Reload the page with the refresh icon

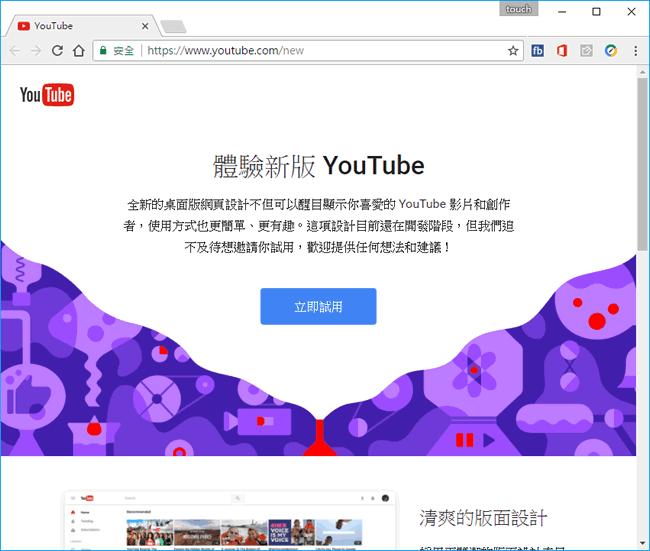point(57,50)
